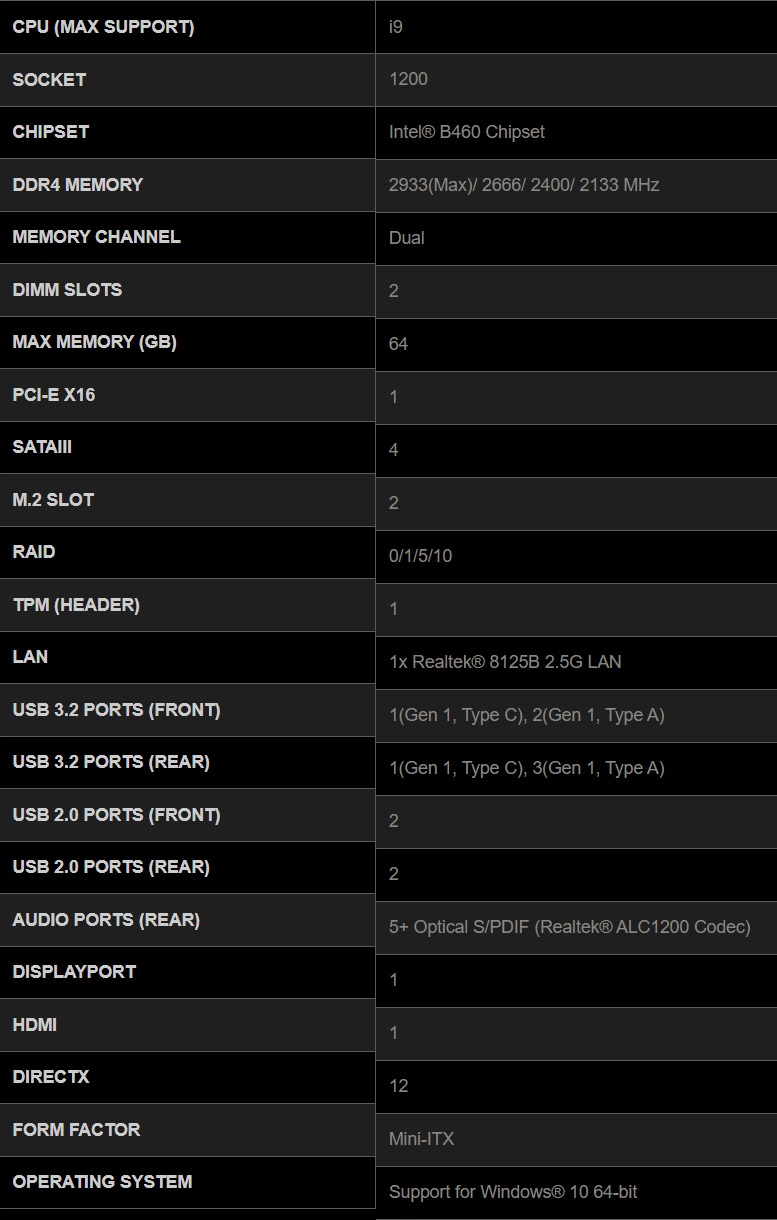Click the M.2 SLOT label
777x1220 pixels.
53,500
